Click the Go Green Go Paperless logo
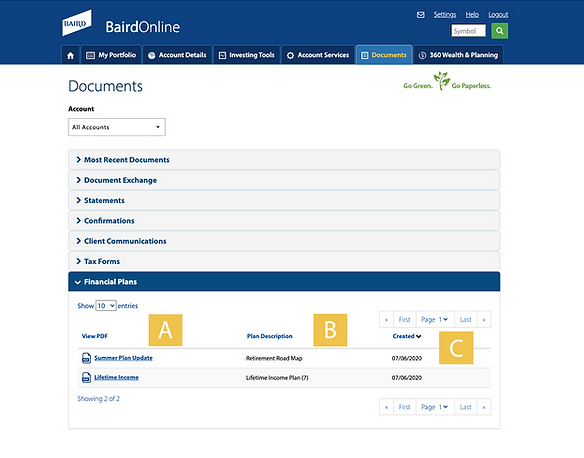 coord(447,82)
